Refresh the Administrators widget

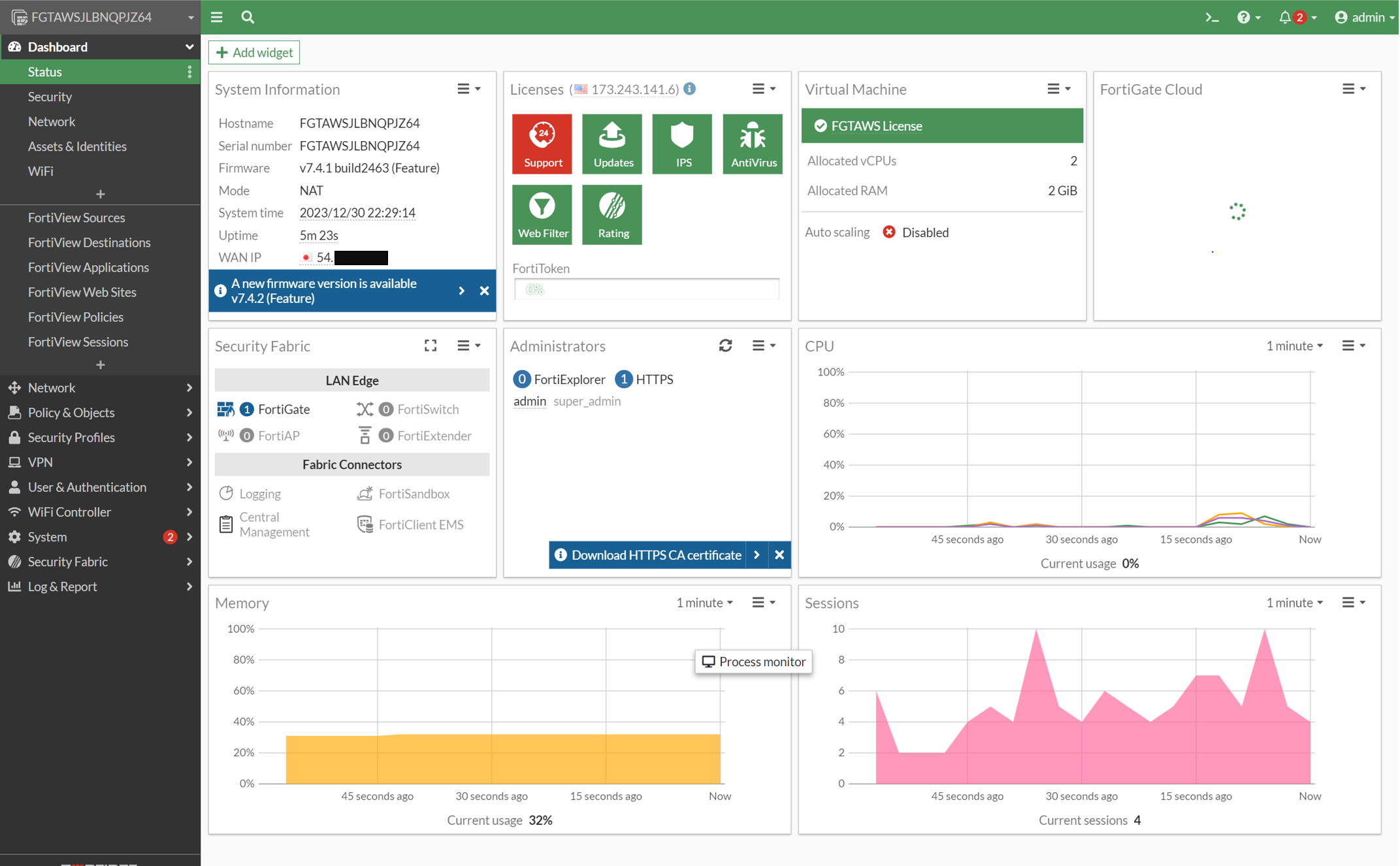pos(725,345)
